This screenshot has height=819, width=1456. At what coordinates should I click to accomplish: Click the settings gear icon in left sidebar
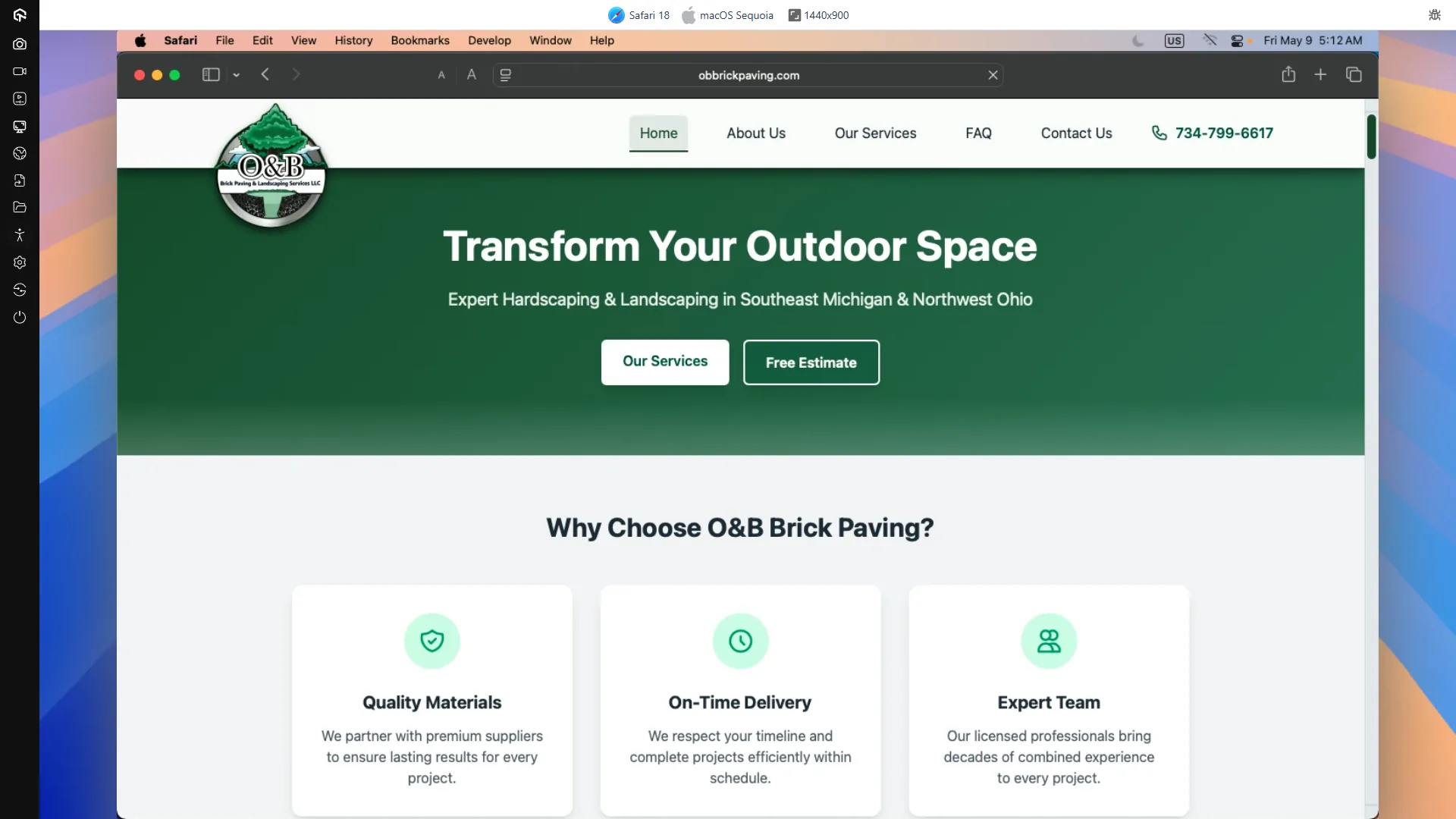(20, 262)
